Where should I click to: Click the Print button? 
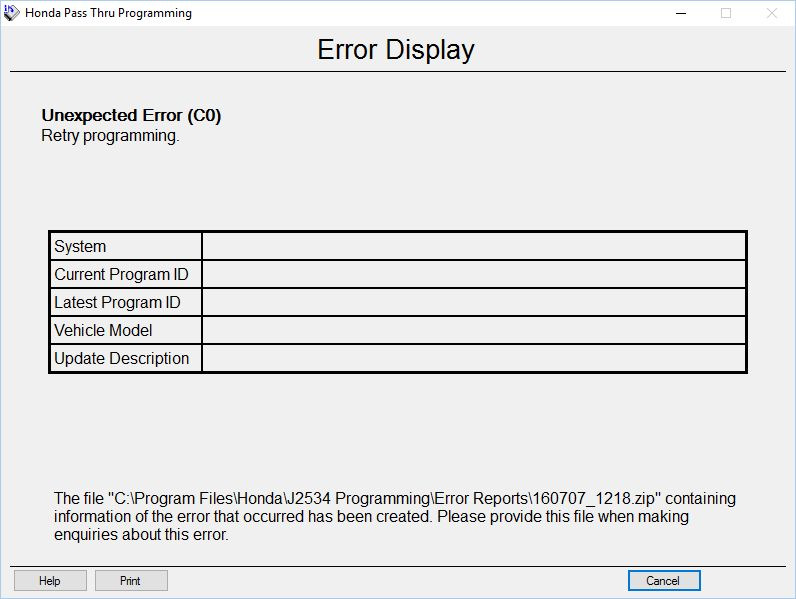click(131, 580)
